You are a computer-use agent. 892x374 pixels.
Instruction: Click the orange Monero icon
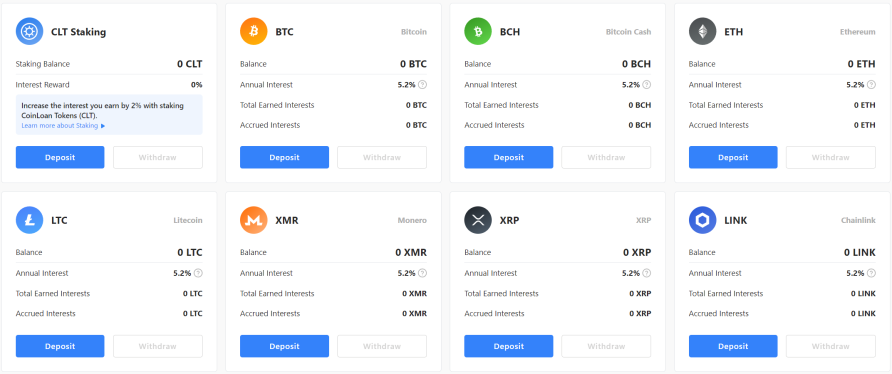pyautogui.click(x=254, y=220)
